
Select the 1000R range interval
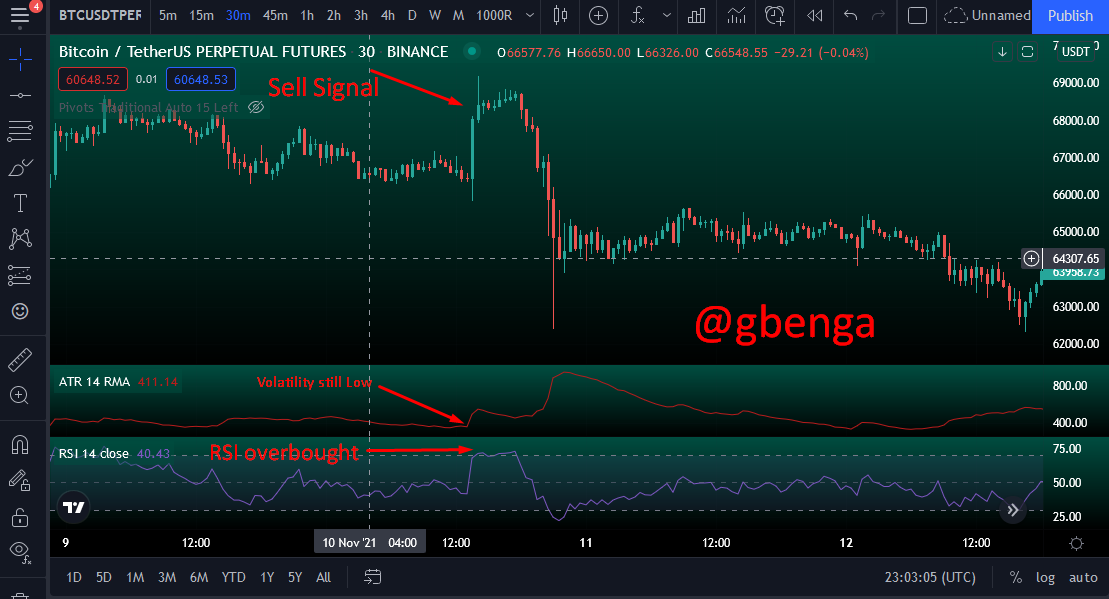pyautogui.click(x=494, y=16)
